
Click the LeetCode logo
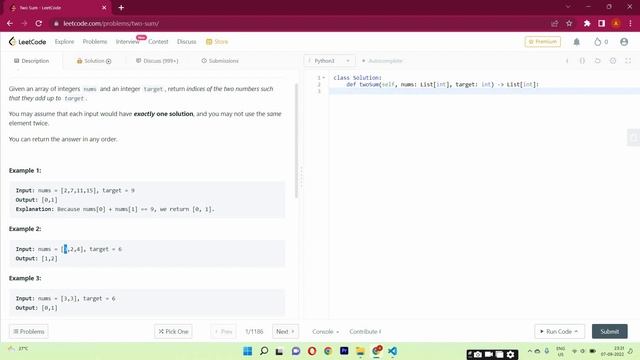coord(27,42)
